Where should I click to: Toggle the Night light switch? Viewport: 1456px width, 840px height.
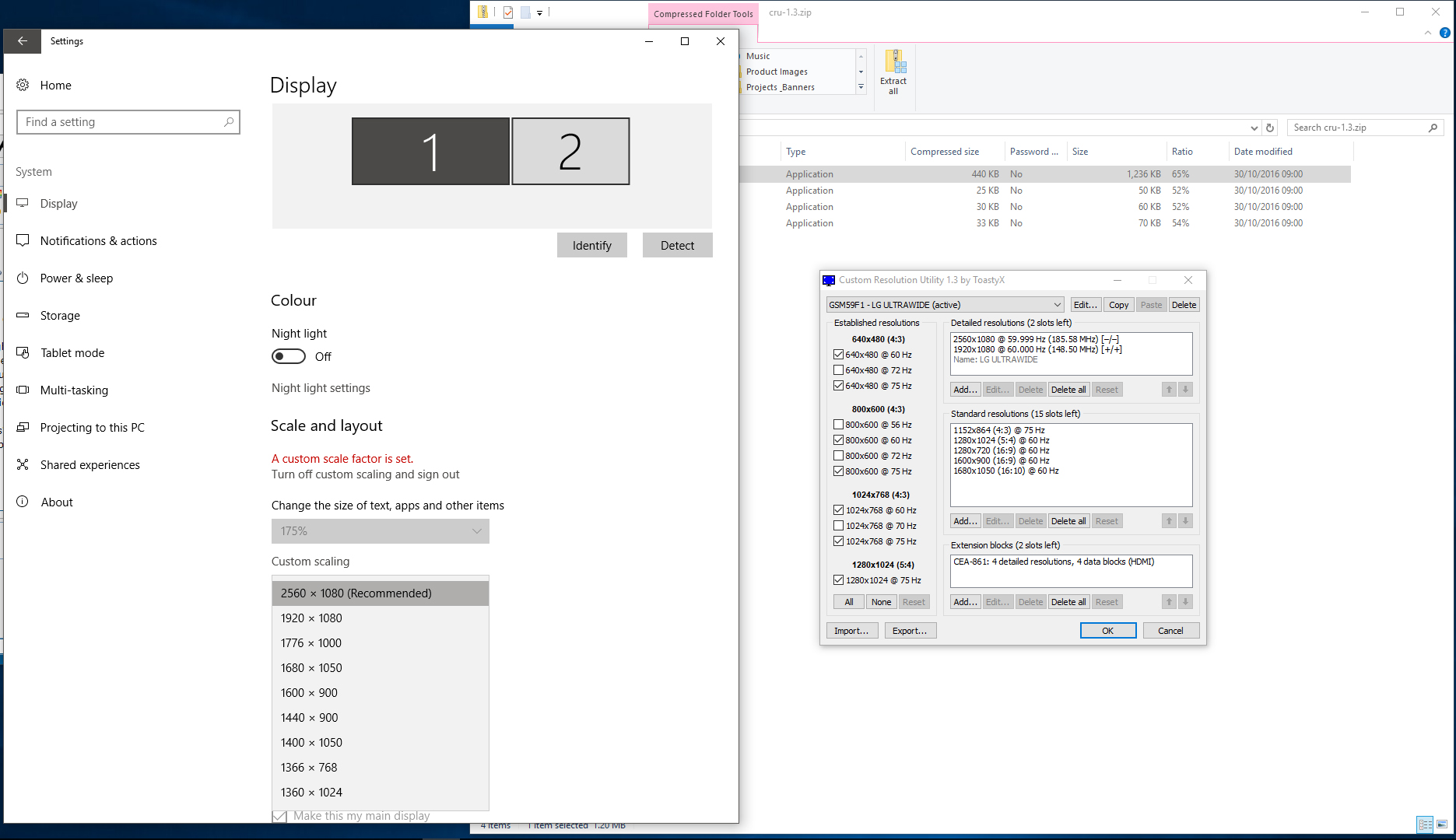pos(289,356)
